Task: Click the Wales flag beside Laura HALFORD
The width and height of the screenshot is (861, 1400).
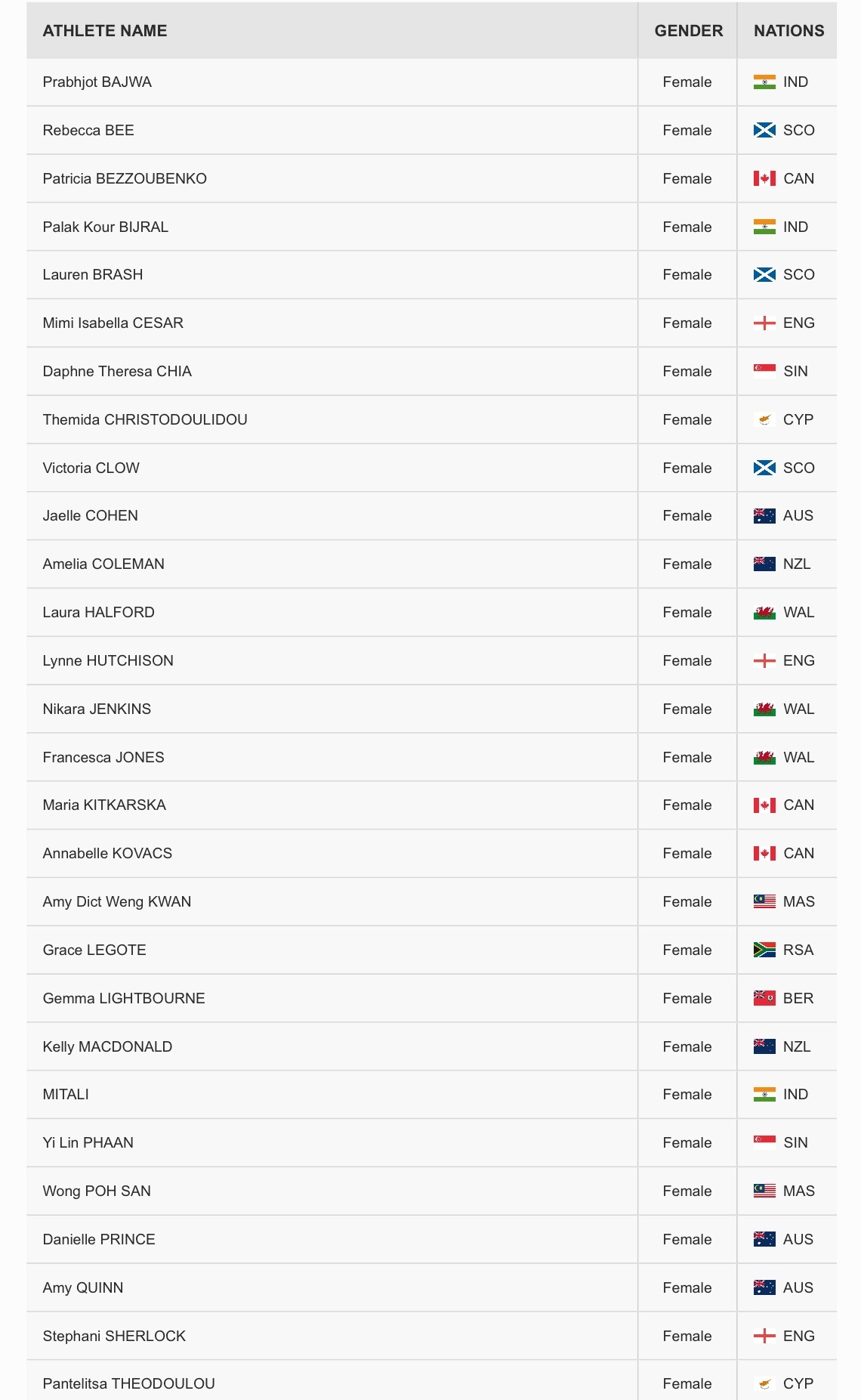Action: point(764,612)
